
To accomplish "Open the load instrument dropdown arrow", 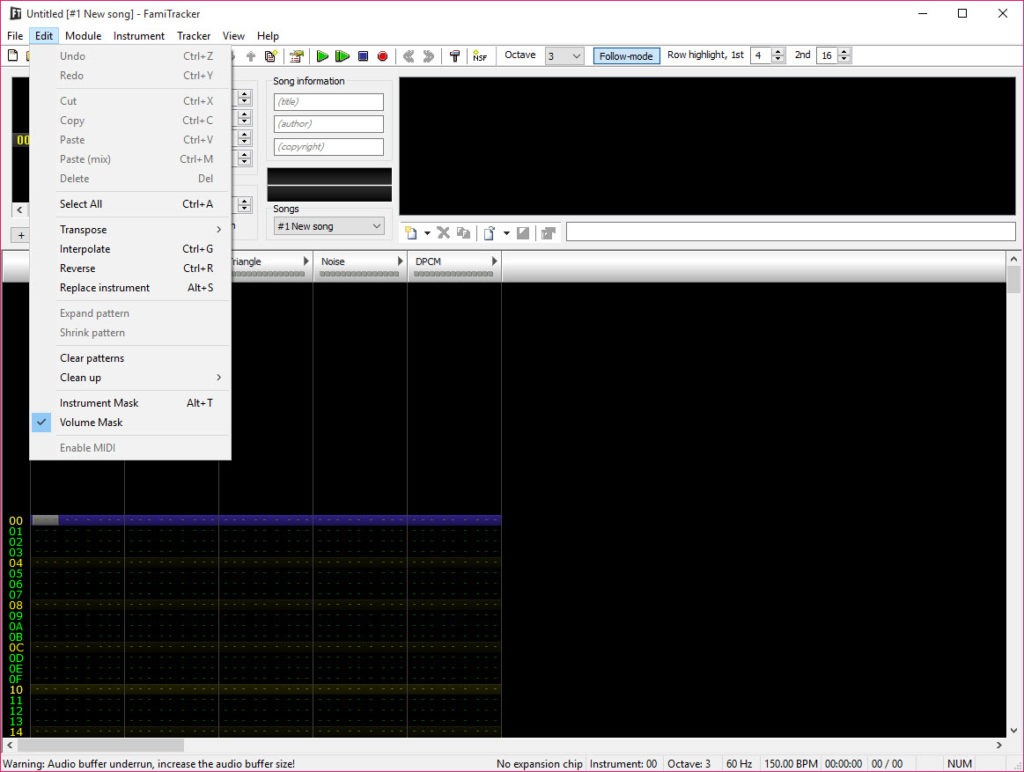I will pyautogui.click(x=506, y=233).
